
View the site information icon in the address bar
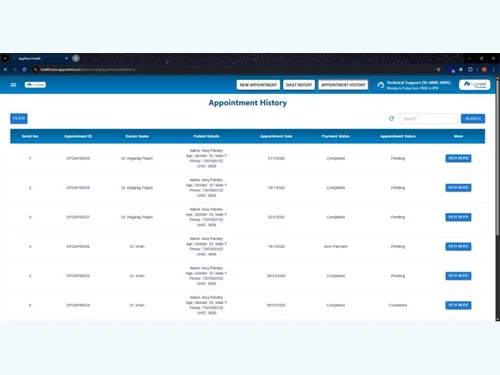[35, 69]
